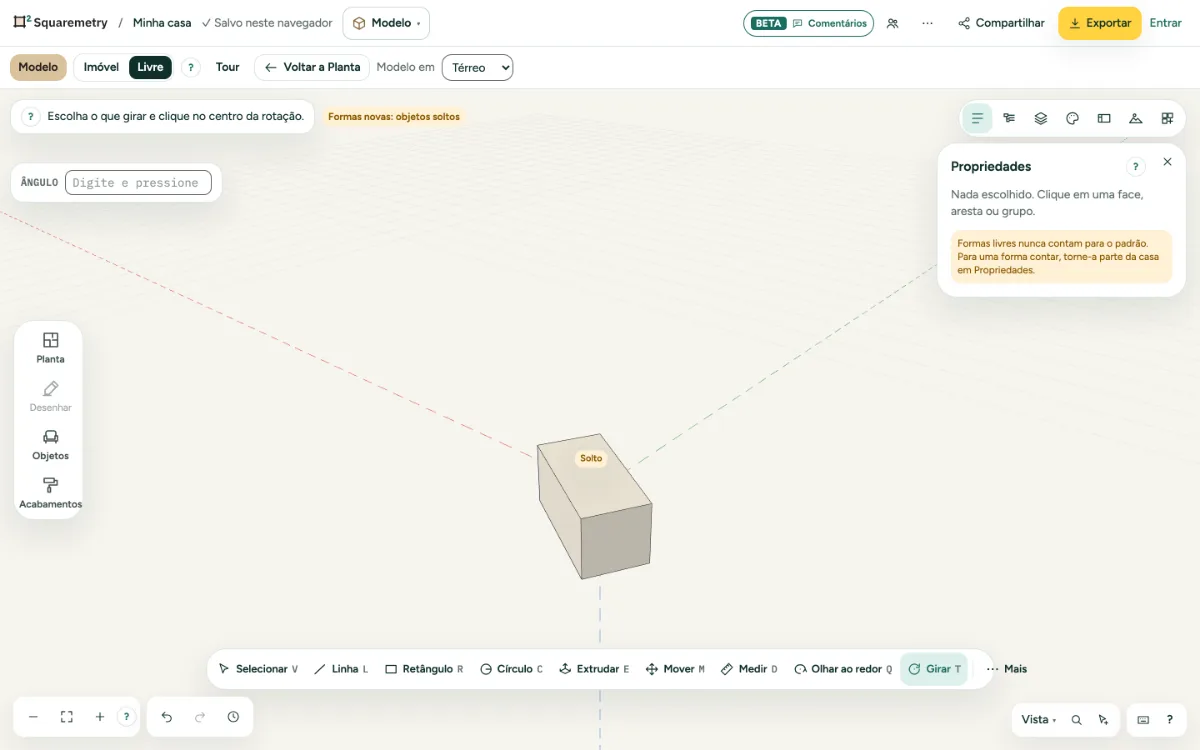Select the Girar rotate tool

coord(934,669)
